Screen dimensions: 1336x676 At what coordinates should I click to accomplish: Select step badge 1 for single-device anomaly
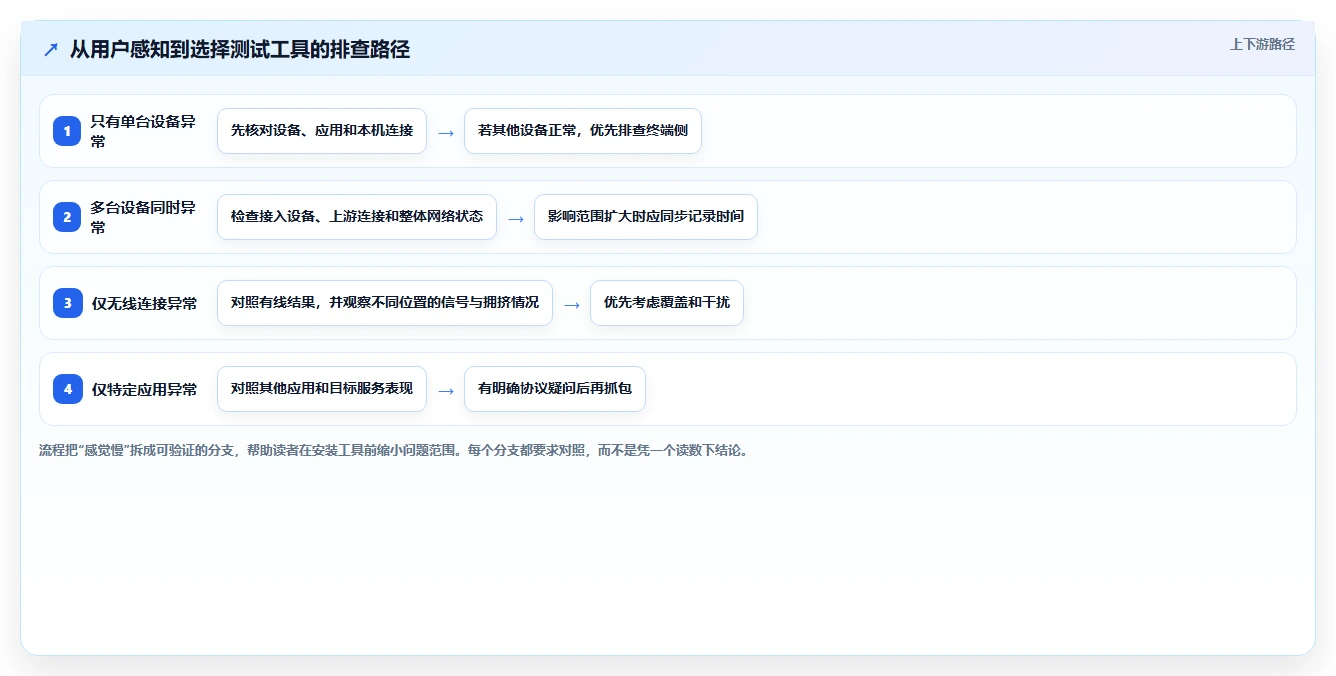click(x=68, y=131)
